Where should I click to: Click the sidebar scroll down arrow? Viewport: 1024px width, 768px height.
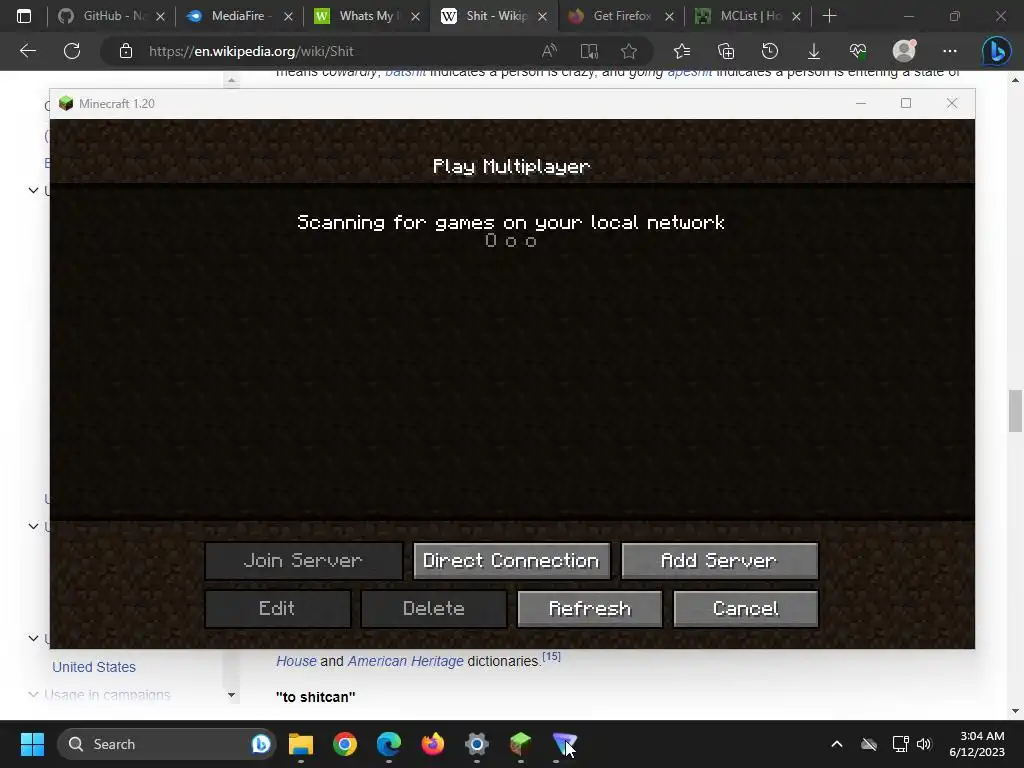click(231, 695)
